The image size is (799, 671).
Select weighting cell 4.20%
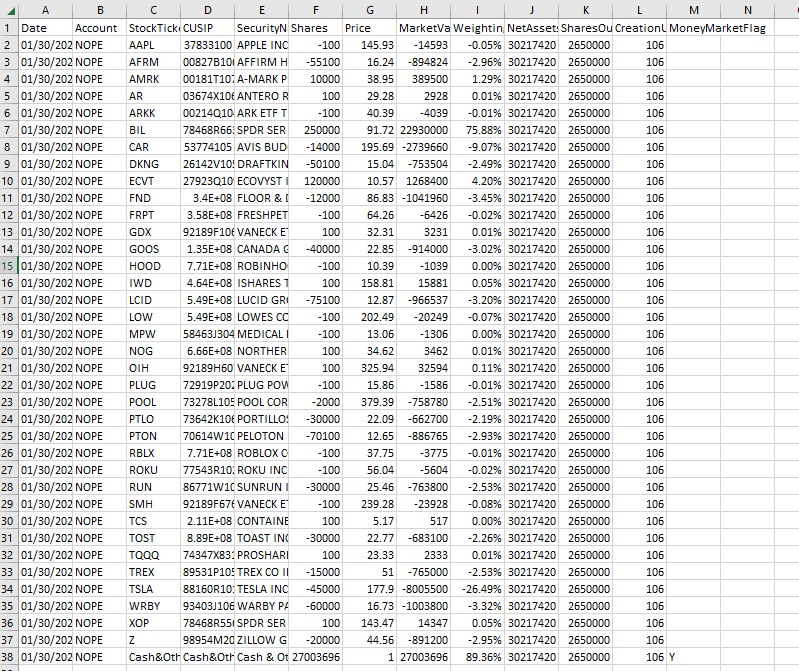(x=477, y=181)
